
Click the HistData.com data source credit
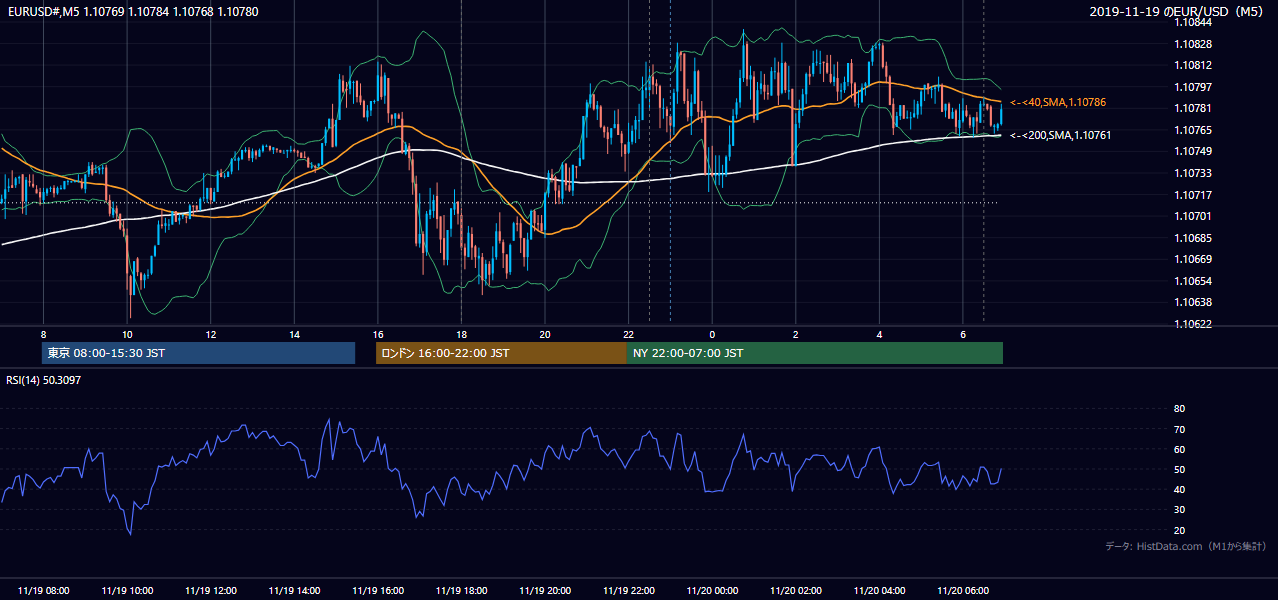(1186, 546)
